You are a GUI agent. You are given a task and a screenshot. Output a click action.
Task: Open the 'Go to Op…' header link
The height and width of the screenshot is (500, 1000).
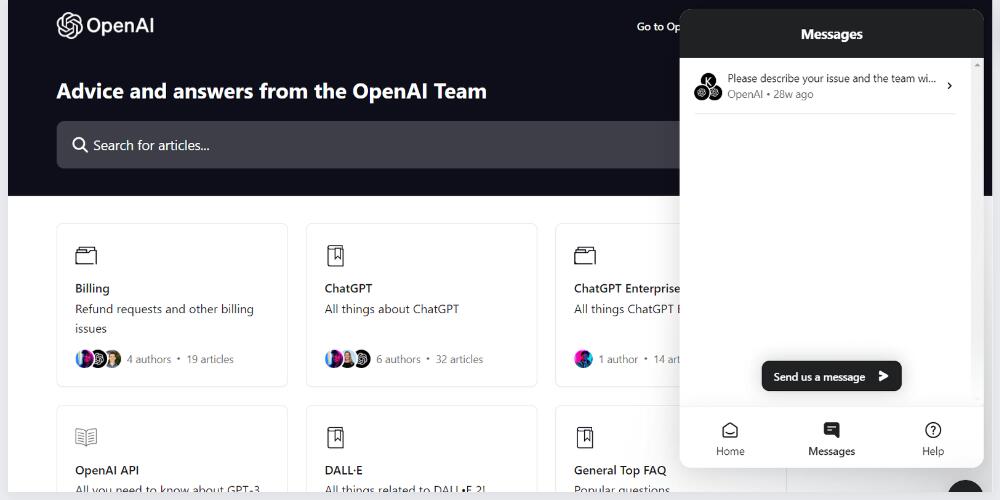coord(658,27)
